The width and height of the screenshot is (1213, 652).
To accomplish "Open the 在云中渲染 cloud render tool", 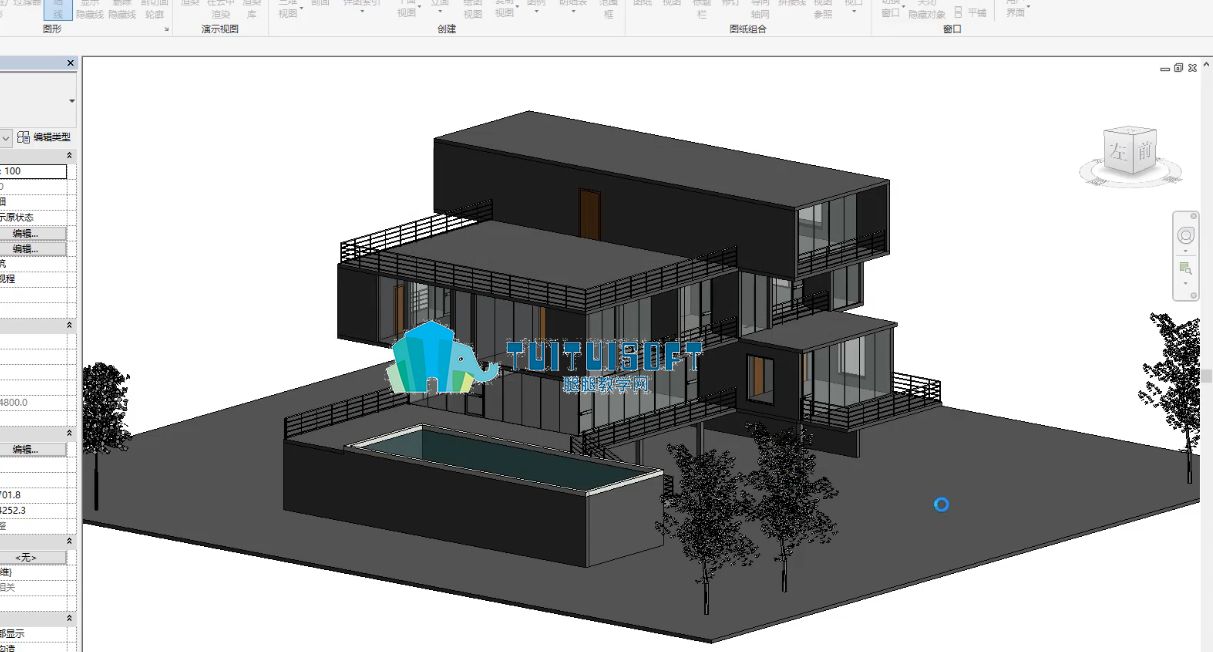I will coord(222,9).
